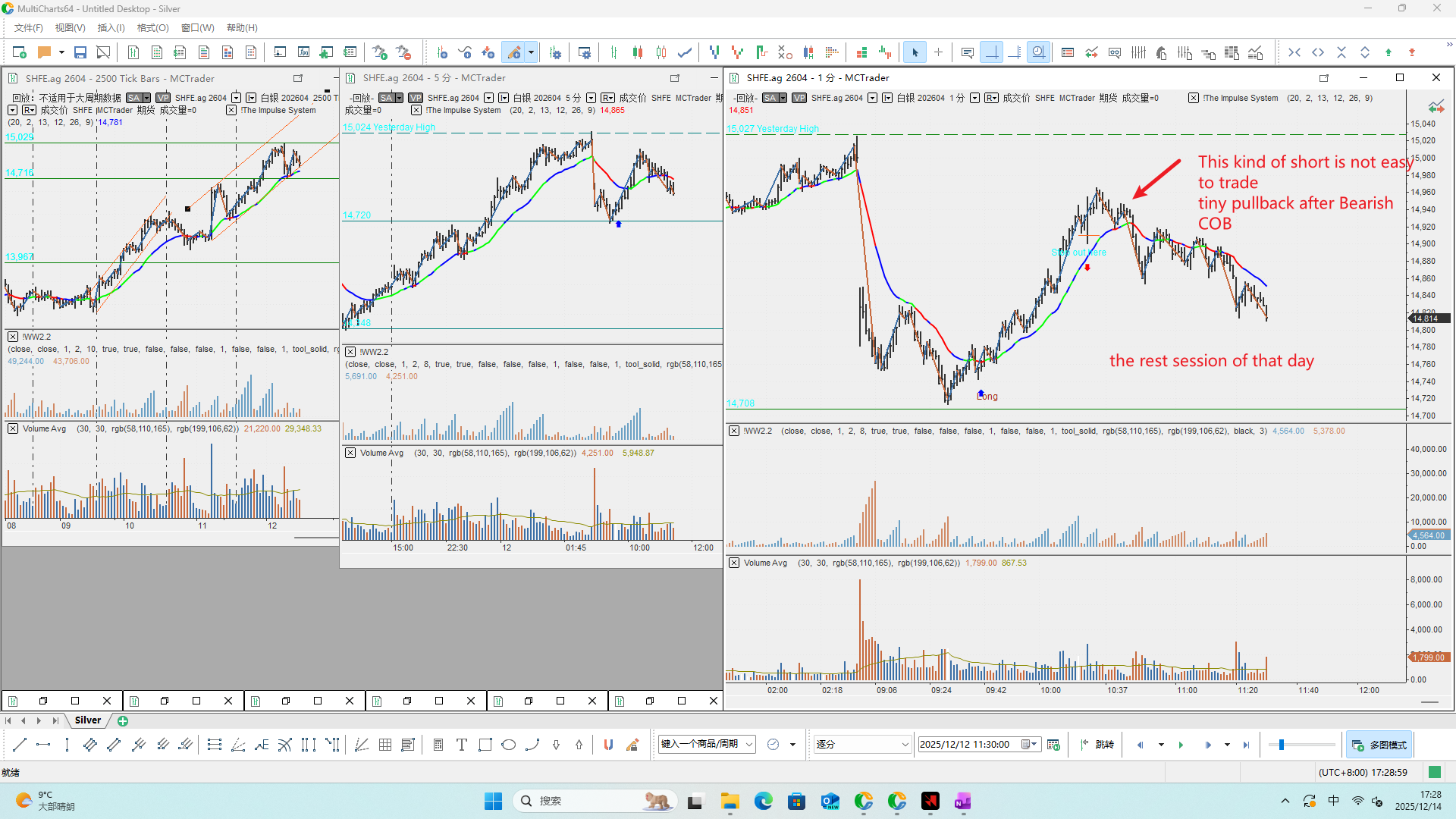This screenshot has height=819, width=1456.
Task: Activate the crosshair pointer tool
Action: [x=938, y=52]
